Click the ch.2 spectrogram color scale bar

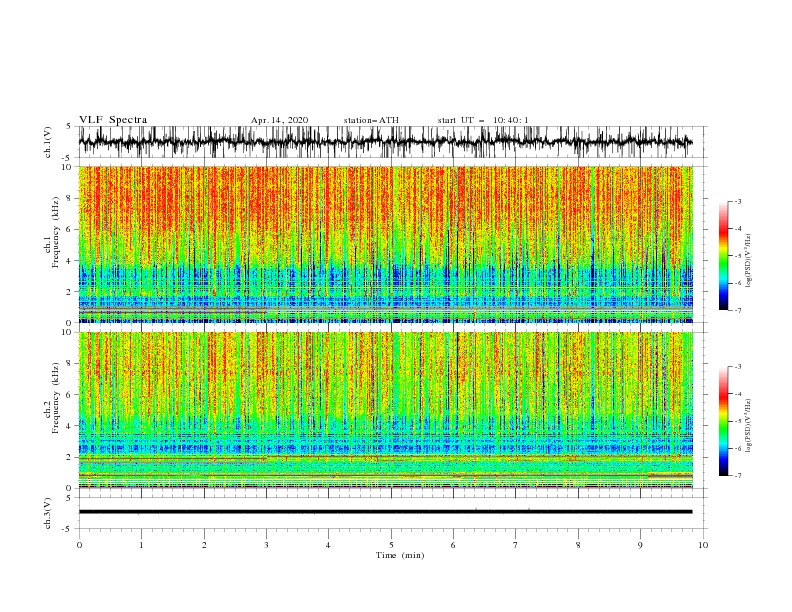[x=723, y=421]
